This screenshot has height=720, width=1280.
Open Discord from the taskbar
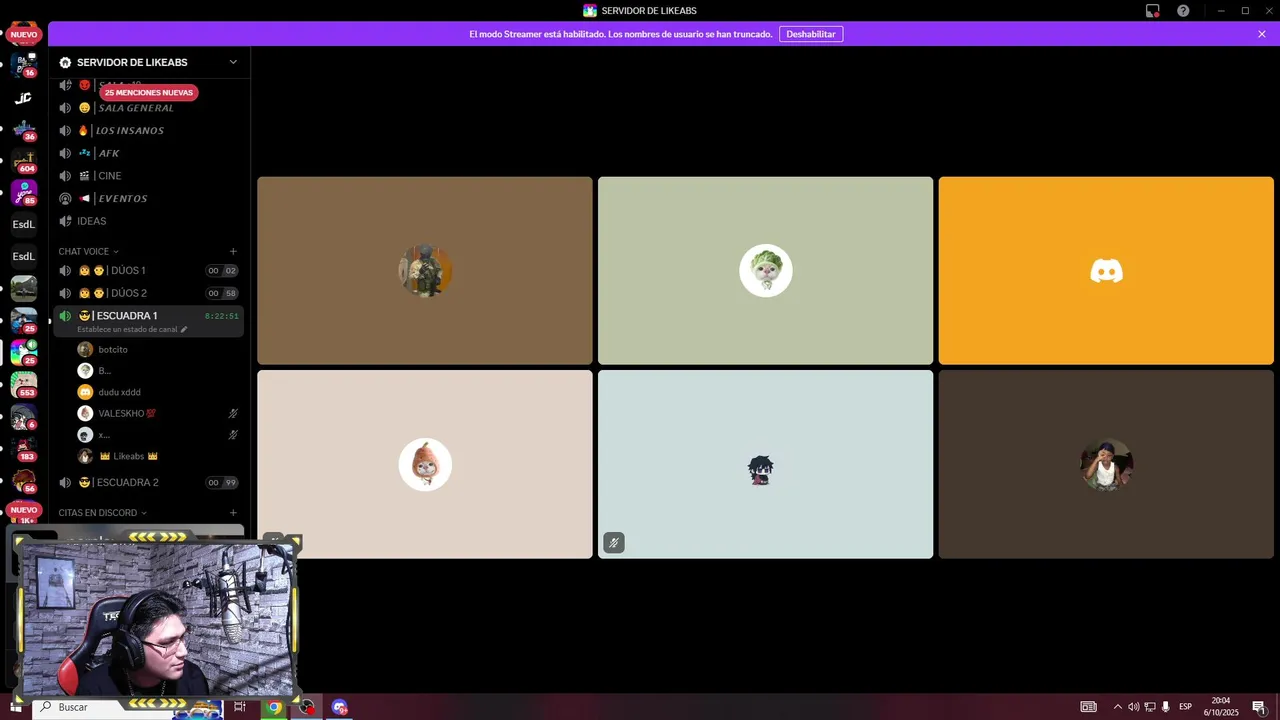340,707
